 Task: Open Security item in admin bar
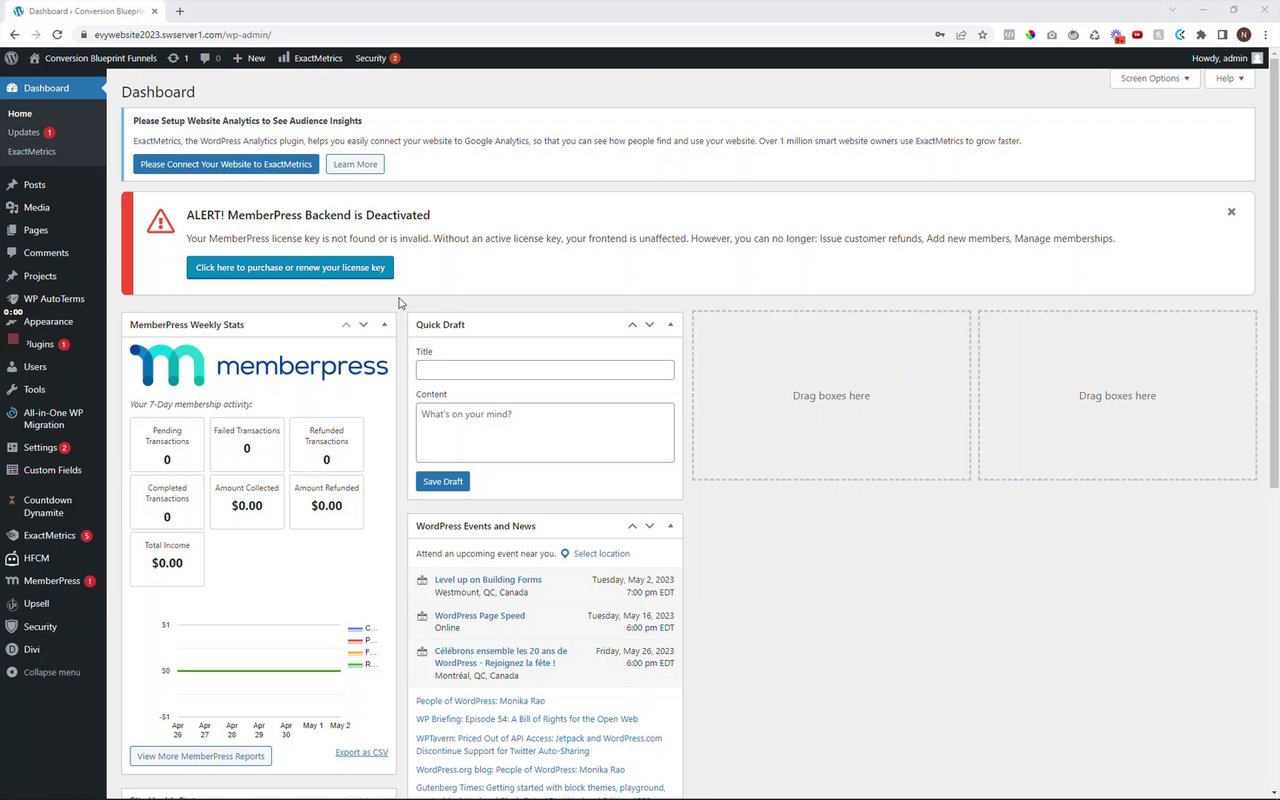point(377,58)
